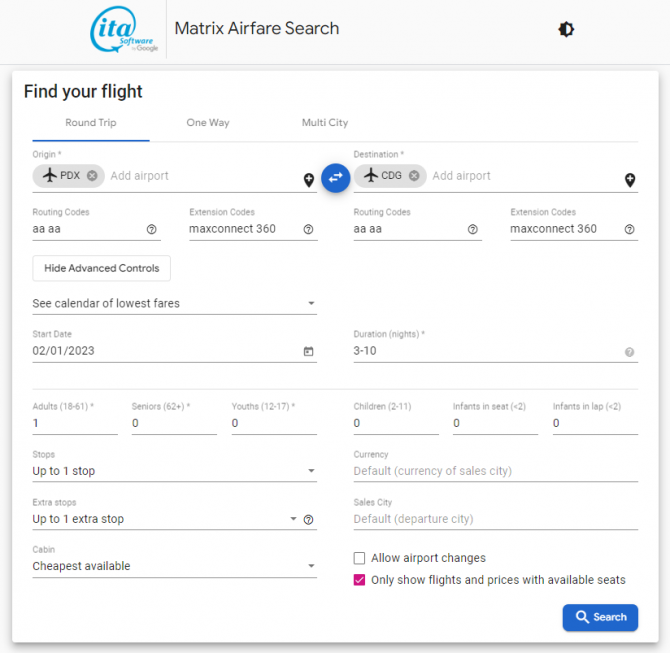The height and width of the screenshot is (653, 670).
Task: Open the Cabin dropdown
Action: (x=174, y=566)
